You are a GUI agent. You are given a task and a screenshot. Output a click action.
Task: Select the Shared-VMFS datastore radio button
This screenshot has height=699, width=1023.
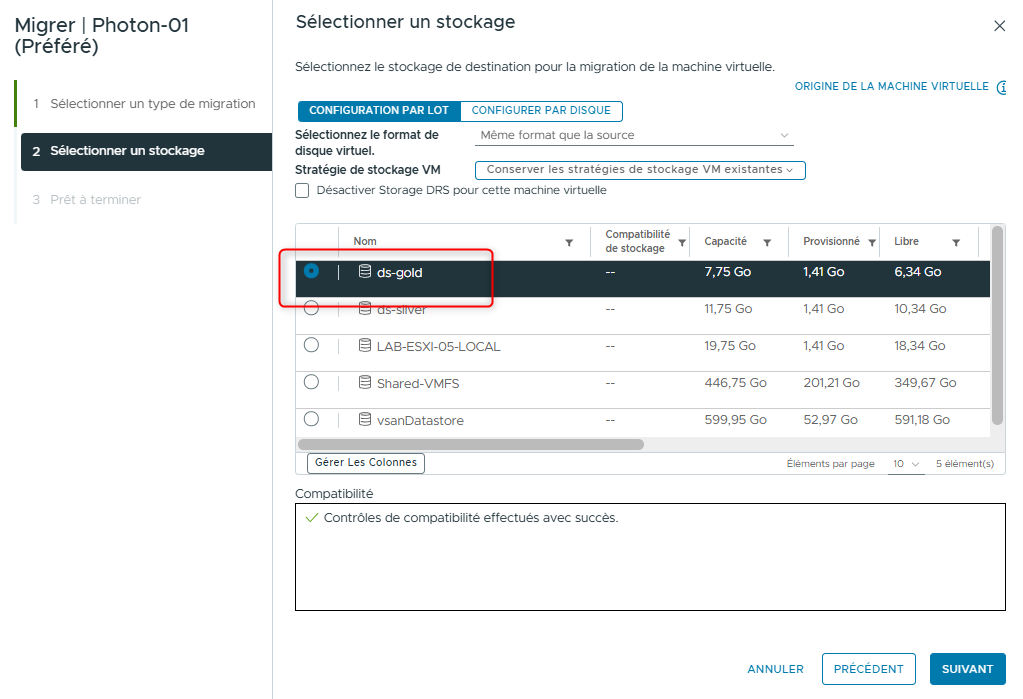click(311, 383)
